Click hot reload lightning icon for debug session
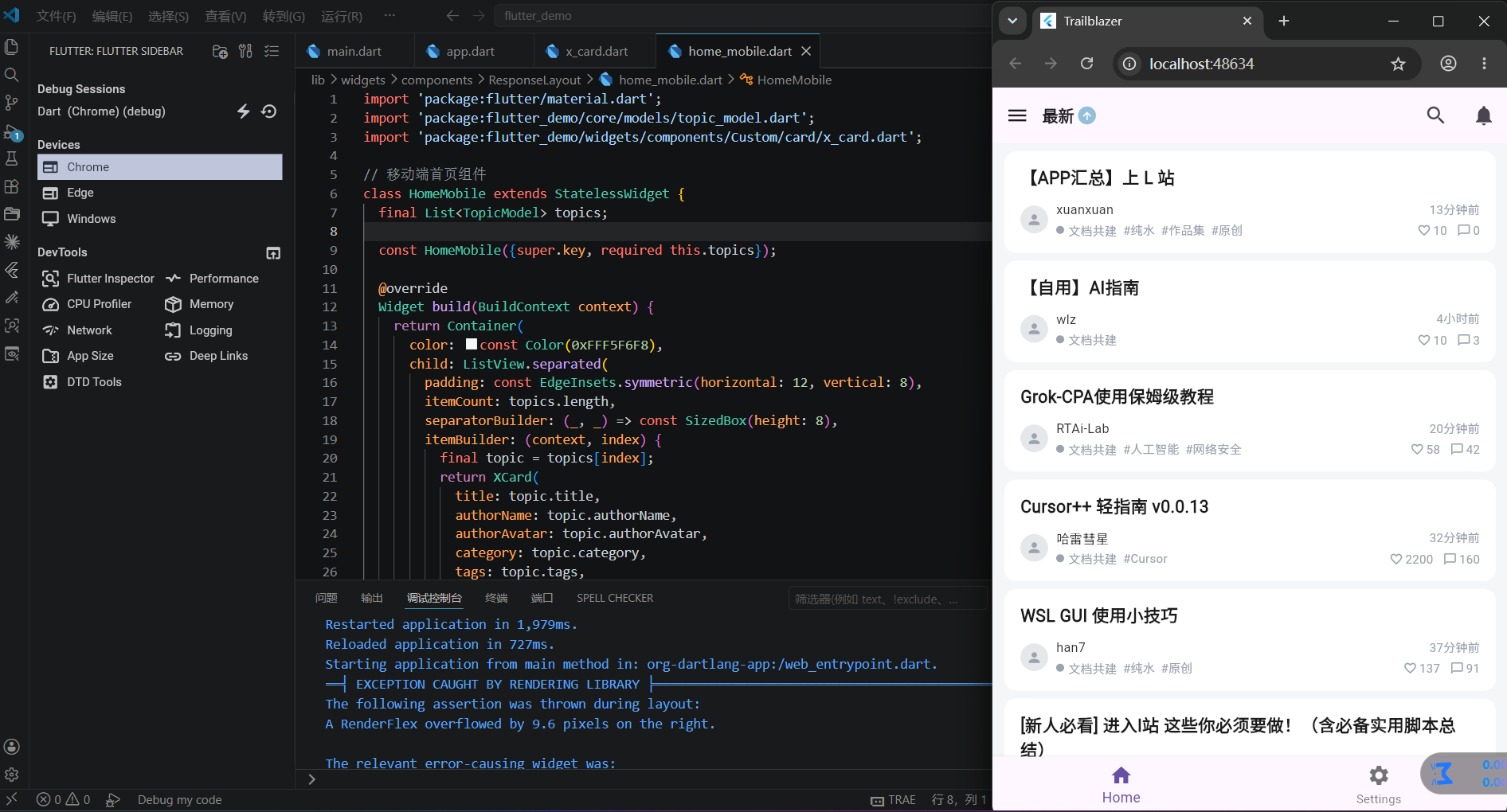Image resolution: width=1507 pixels, height=812 pixels. [244, 111]
